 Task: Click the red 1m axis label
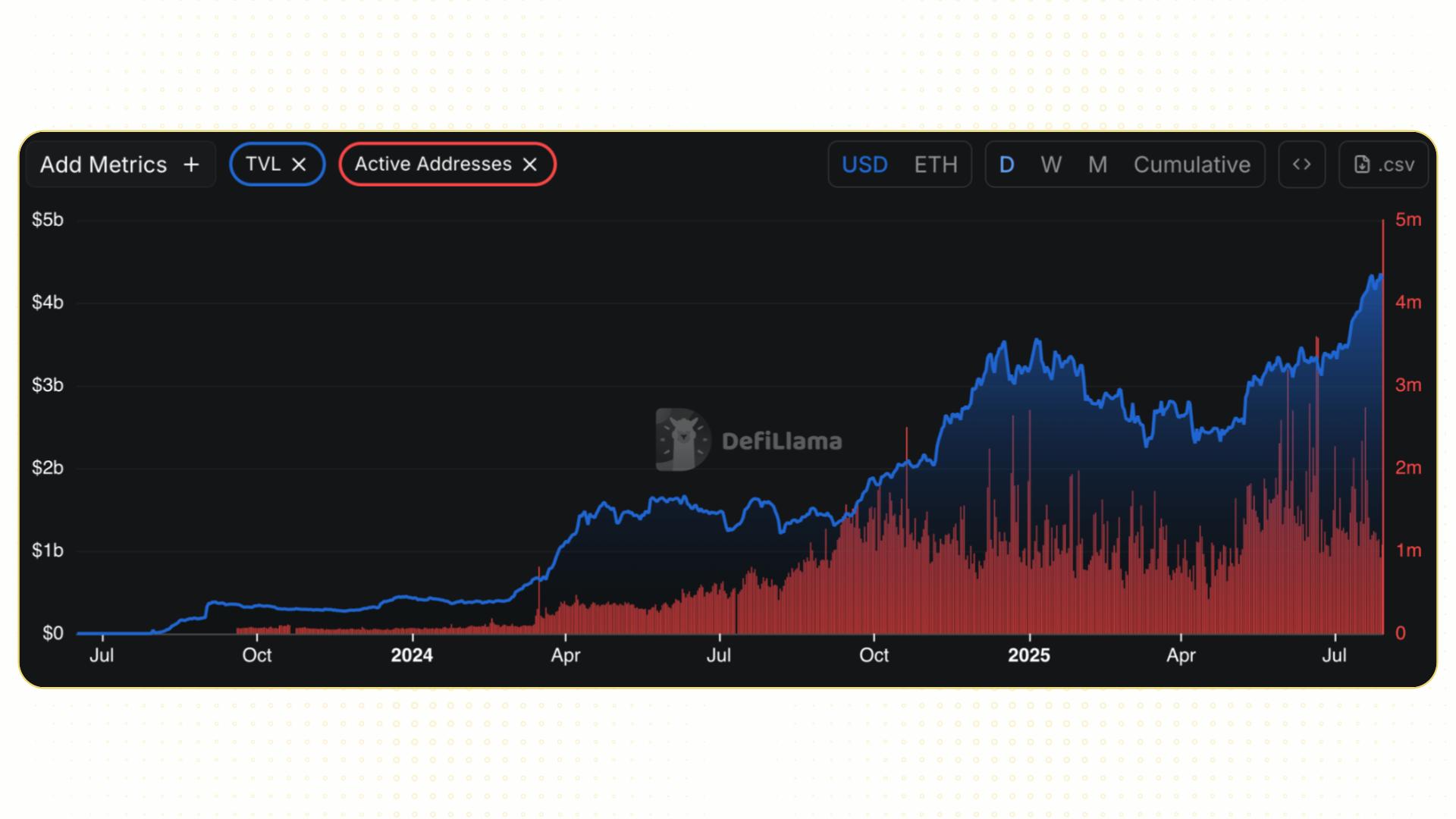(1408, 551)
